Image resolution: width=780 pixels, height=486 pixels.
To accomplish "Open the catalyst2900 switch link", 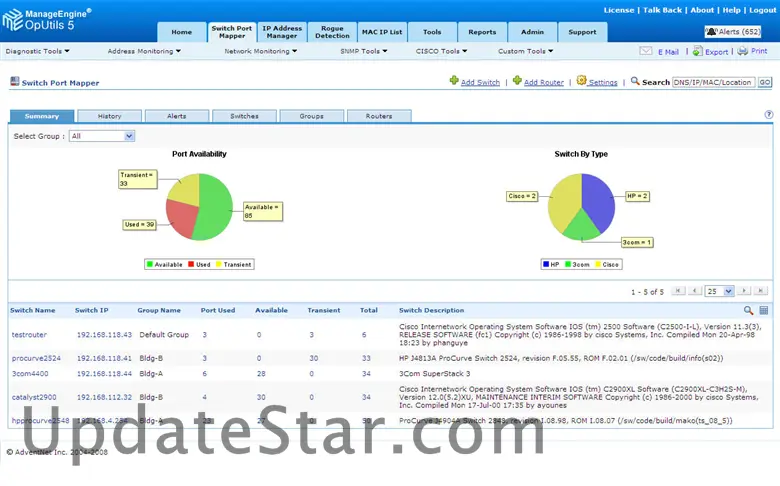I will (34, 397).
